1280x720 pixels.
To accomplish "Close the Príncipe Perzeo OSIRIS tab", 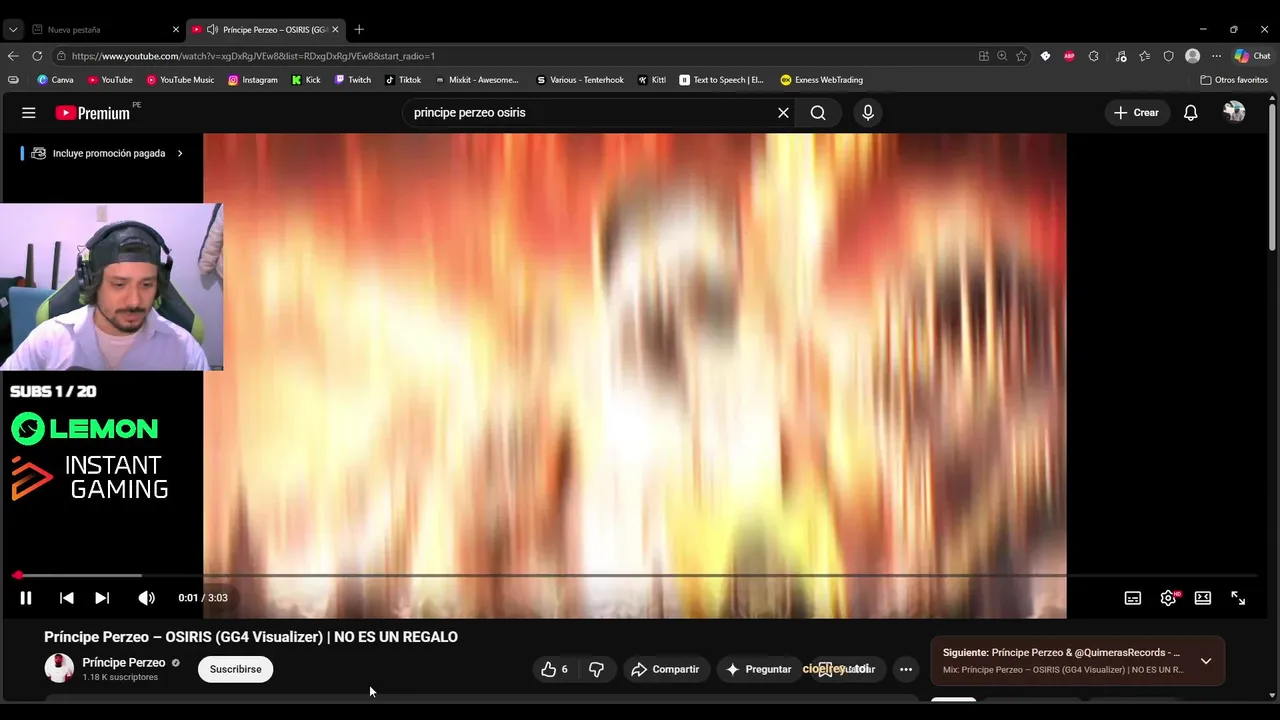I will (335, 30).
